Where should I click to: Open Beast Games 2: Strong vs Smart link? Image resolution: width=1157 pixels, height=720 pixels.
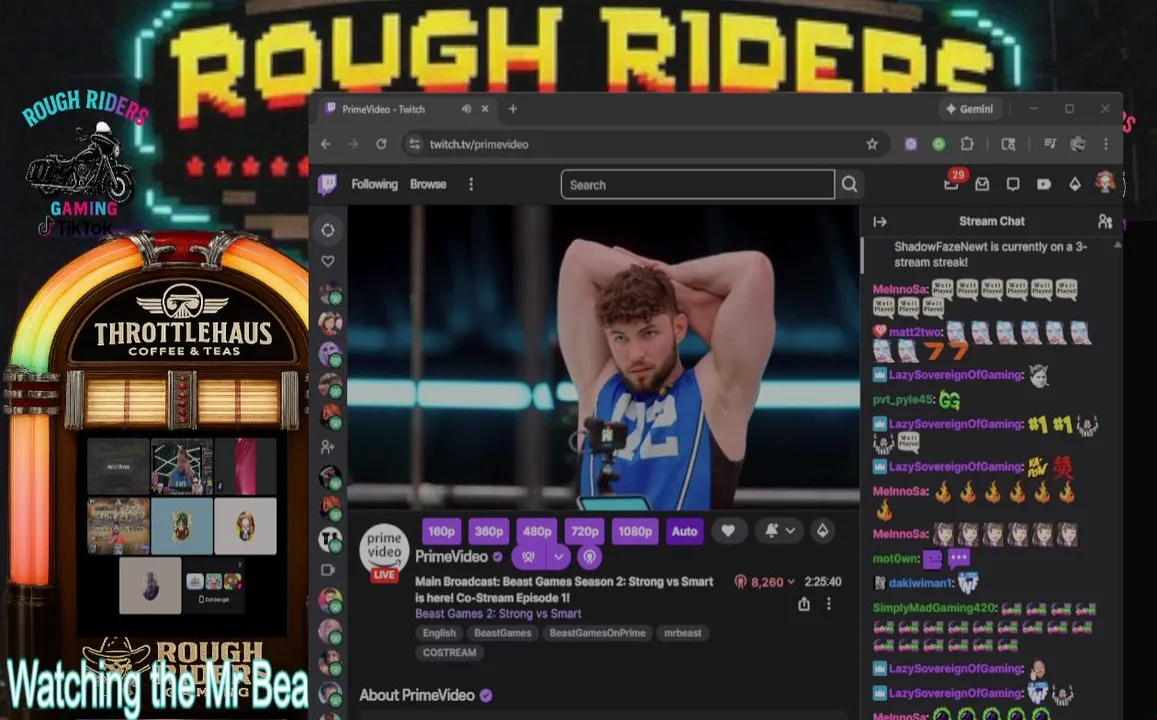[x=498, y=614]
